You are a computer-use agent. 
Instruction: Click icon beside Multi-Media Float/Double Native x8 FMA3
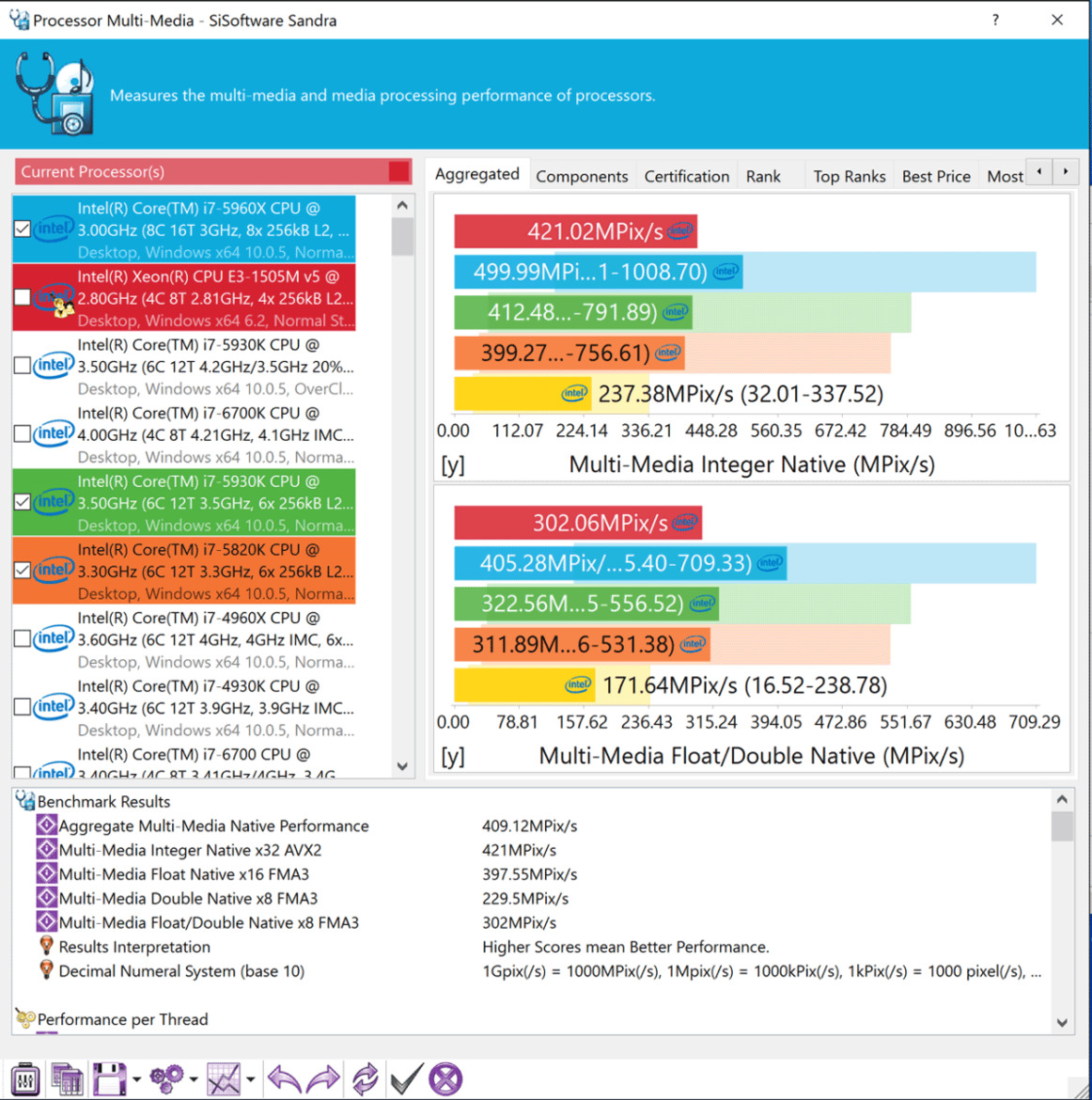[46, 921]
